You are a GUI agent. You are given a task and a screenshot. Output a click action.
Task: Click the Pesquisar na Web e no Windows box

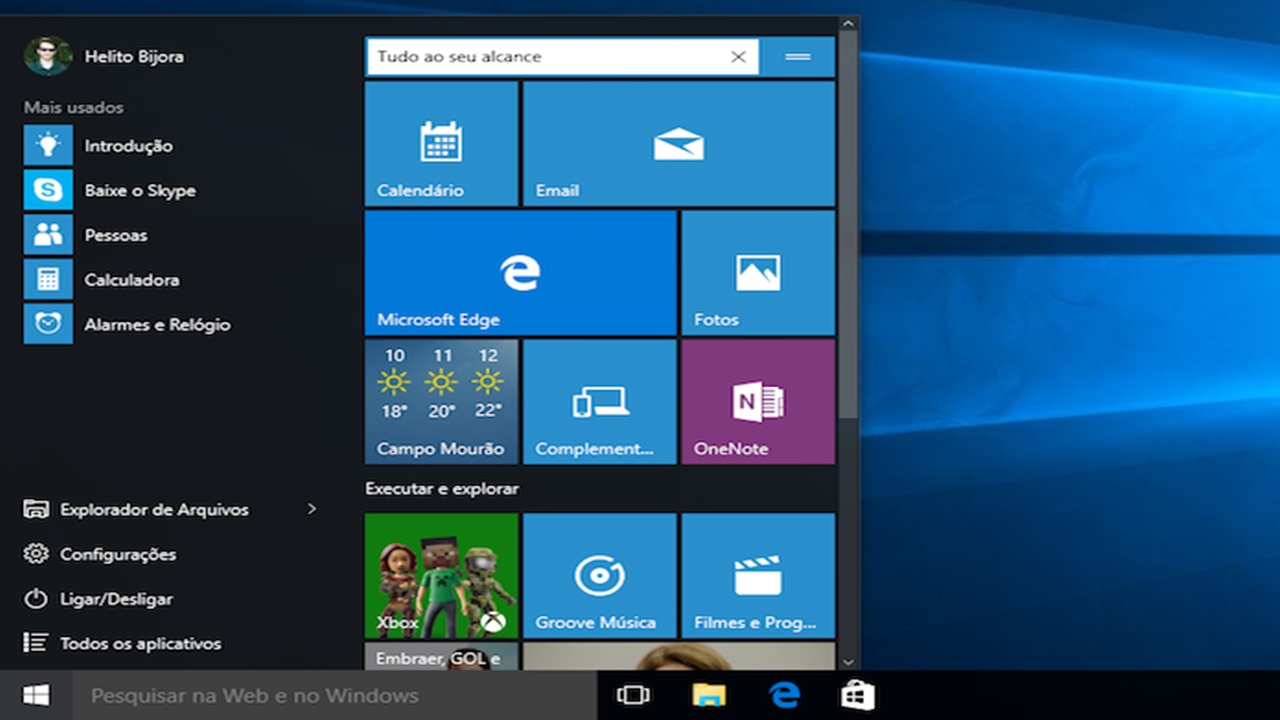click(x=335, y=696)
